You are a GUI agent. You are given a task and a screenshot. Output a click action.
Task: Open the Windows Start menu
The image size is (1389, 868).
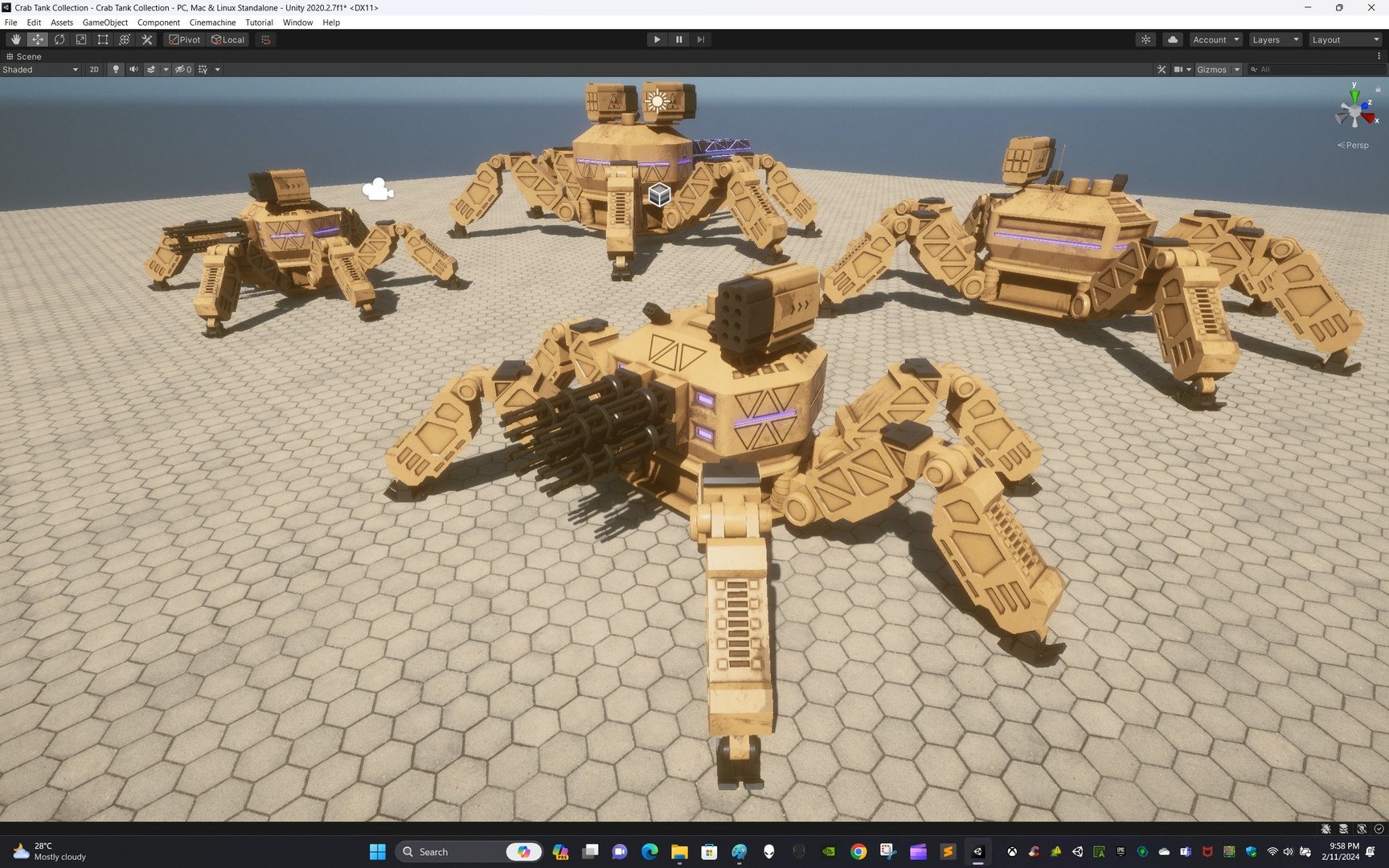tap(377, 851)
